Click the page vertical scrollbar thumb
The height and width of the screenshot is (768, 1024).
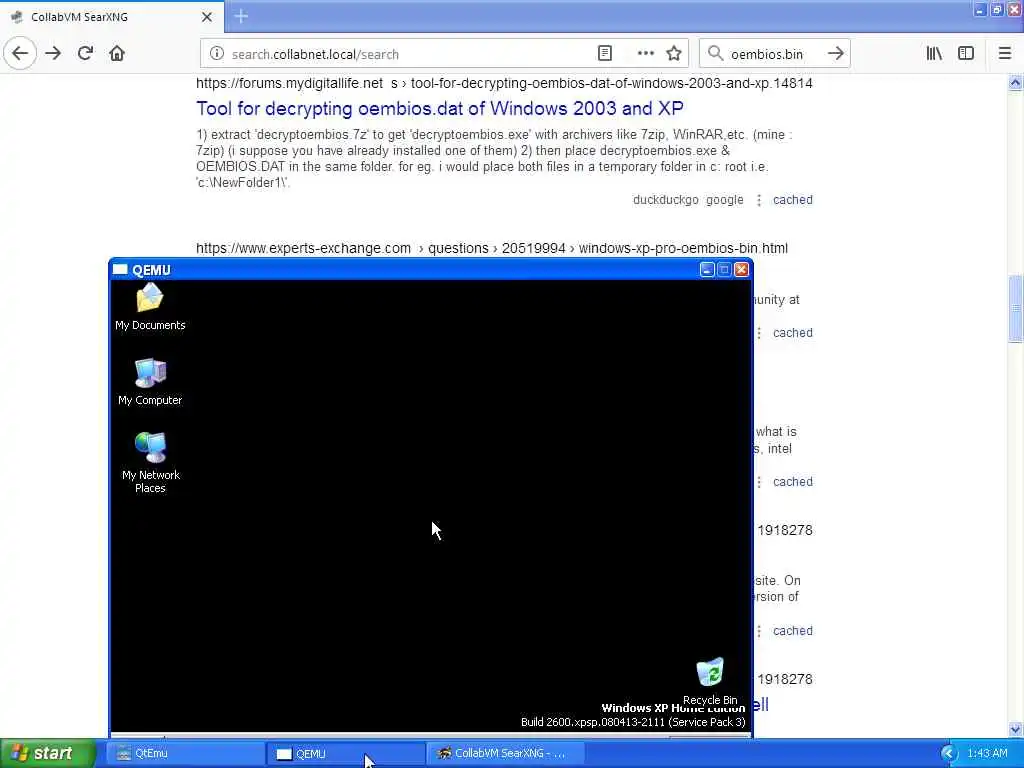pyautogui.click(x=1015, y=308)
